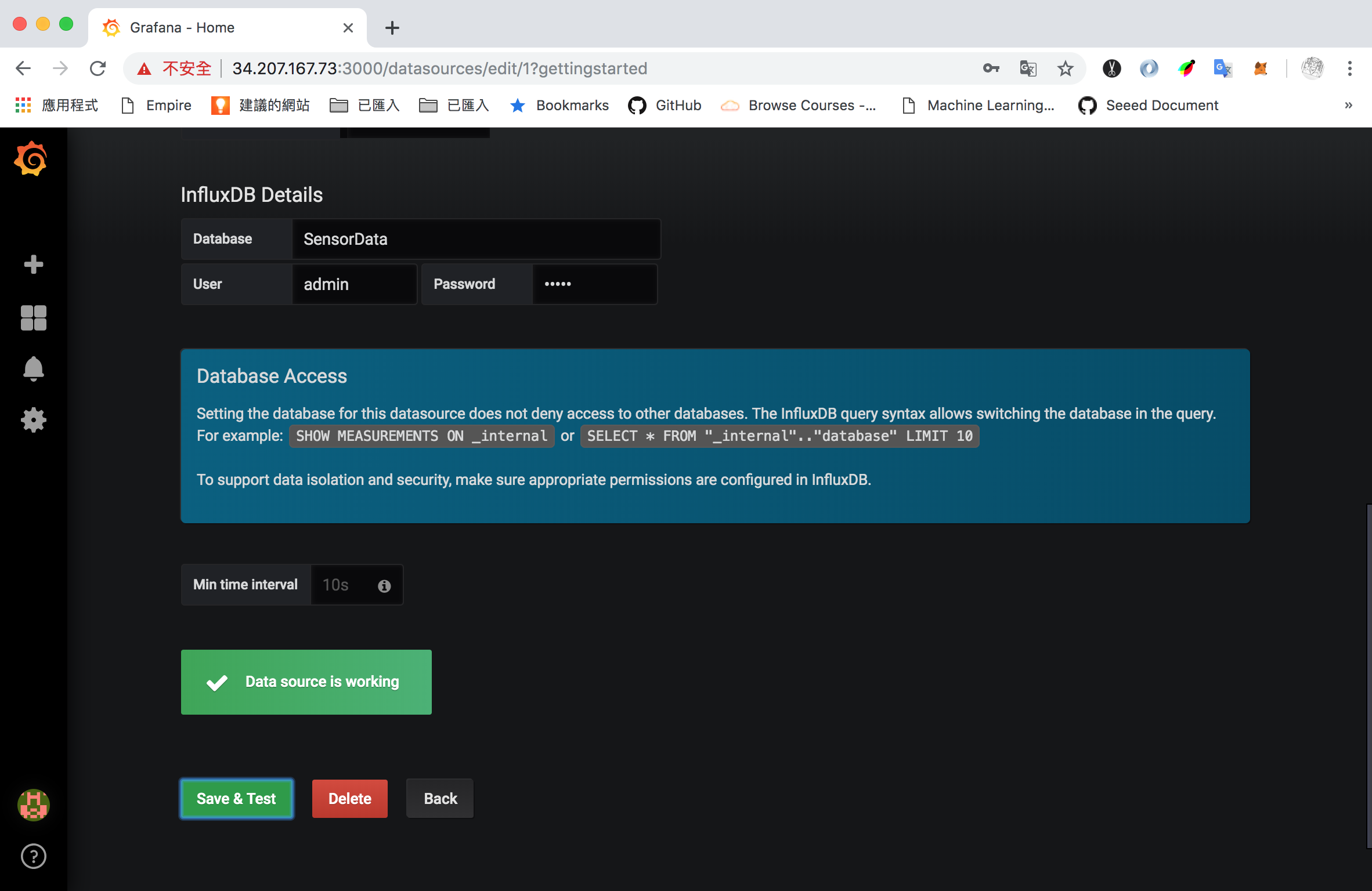Image resolution: width=1372 pixels, height=891 pixels.
Task: Click the browser address bar URL
Action: click(x=439, y=68)
